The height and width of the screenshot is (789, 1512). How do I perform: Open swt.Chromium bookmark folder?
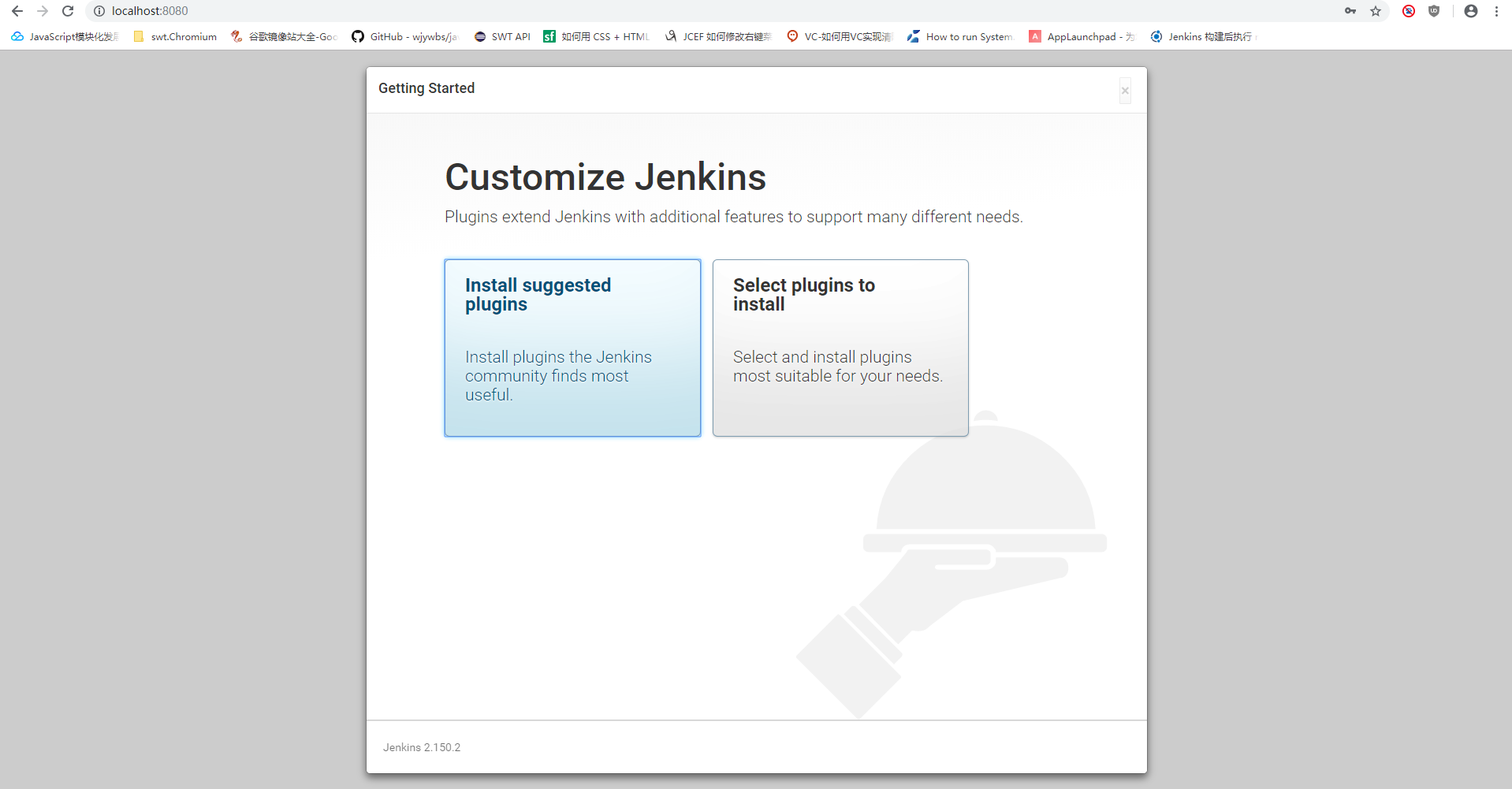pos(175,36)
